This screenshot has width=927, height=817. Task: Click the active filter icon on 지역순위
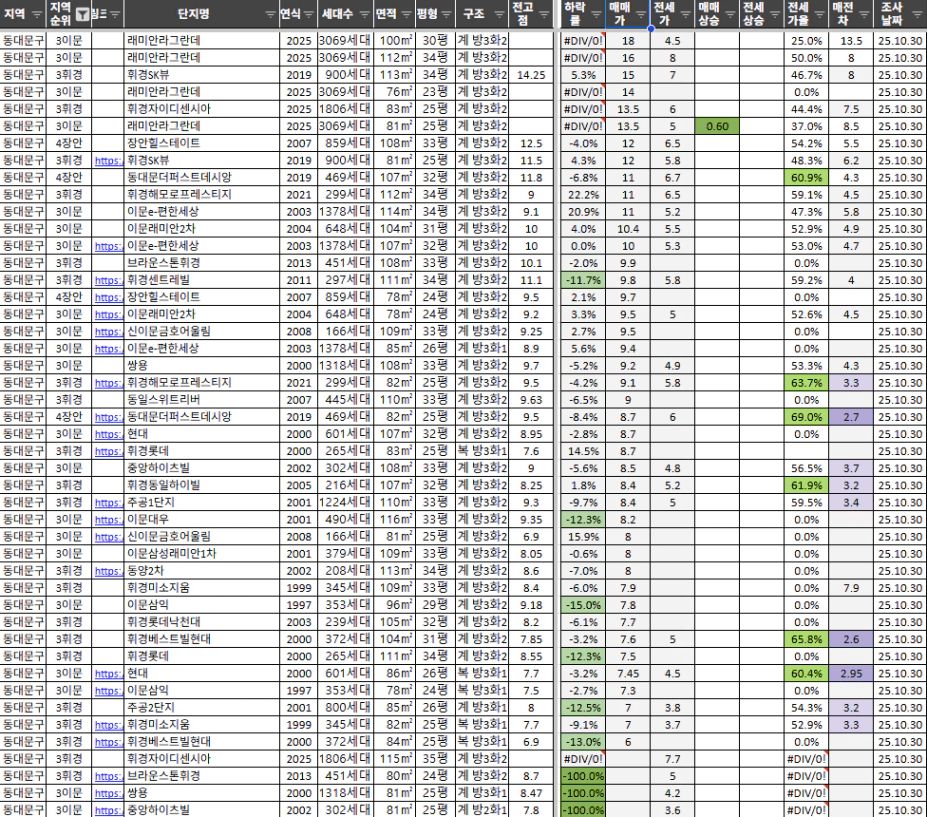coord(81,16)
